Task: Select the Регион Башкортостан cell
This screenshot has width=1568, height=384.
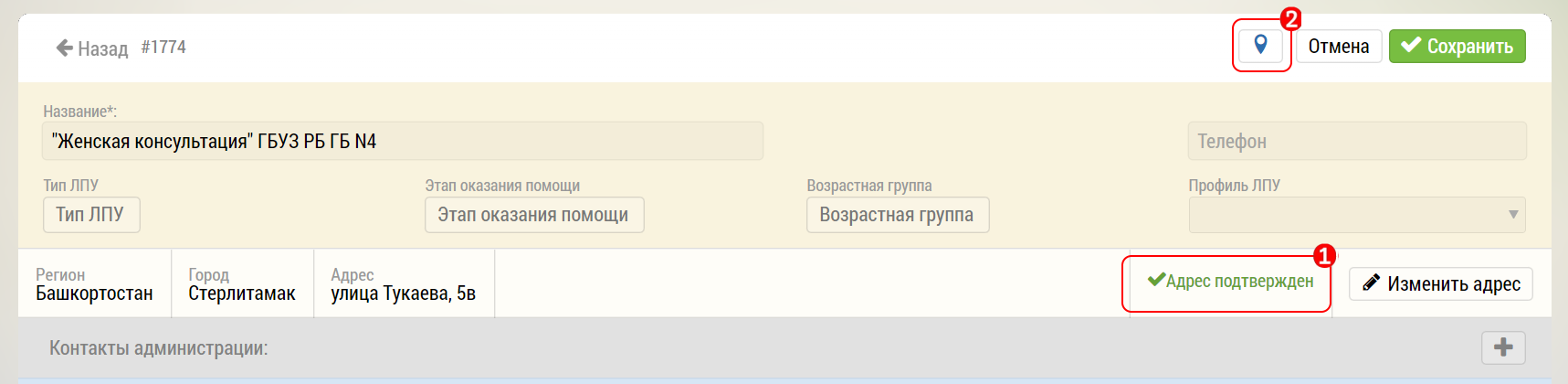Action: tap(94, 284)
